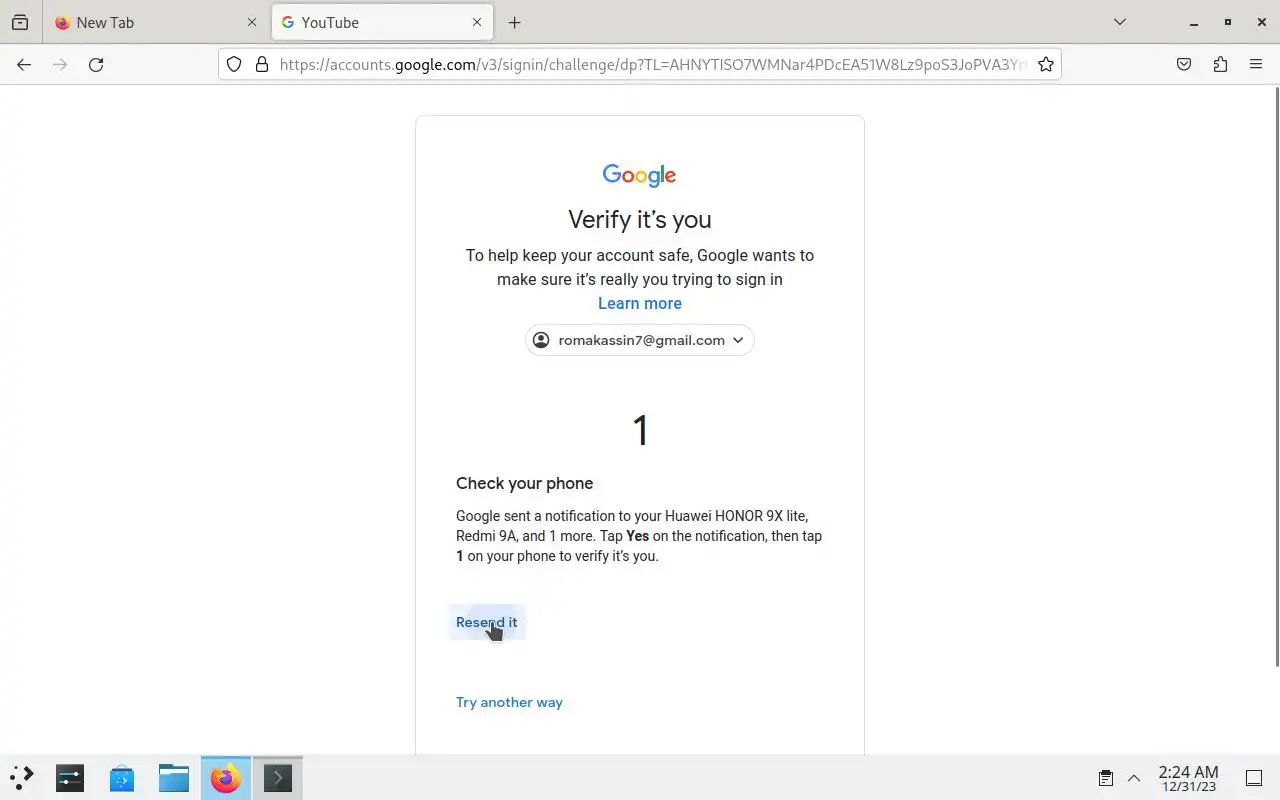This screenshot has width=1280, height=800.
Task: Reload the current page
Action: 96,64
